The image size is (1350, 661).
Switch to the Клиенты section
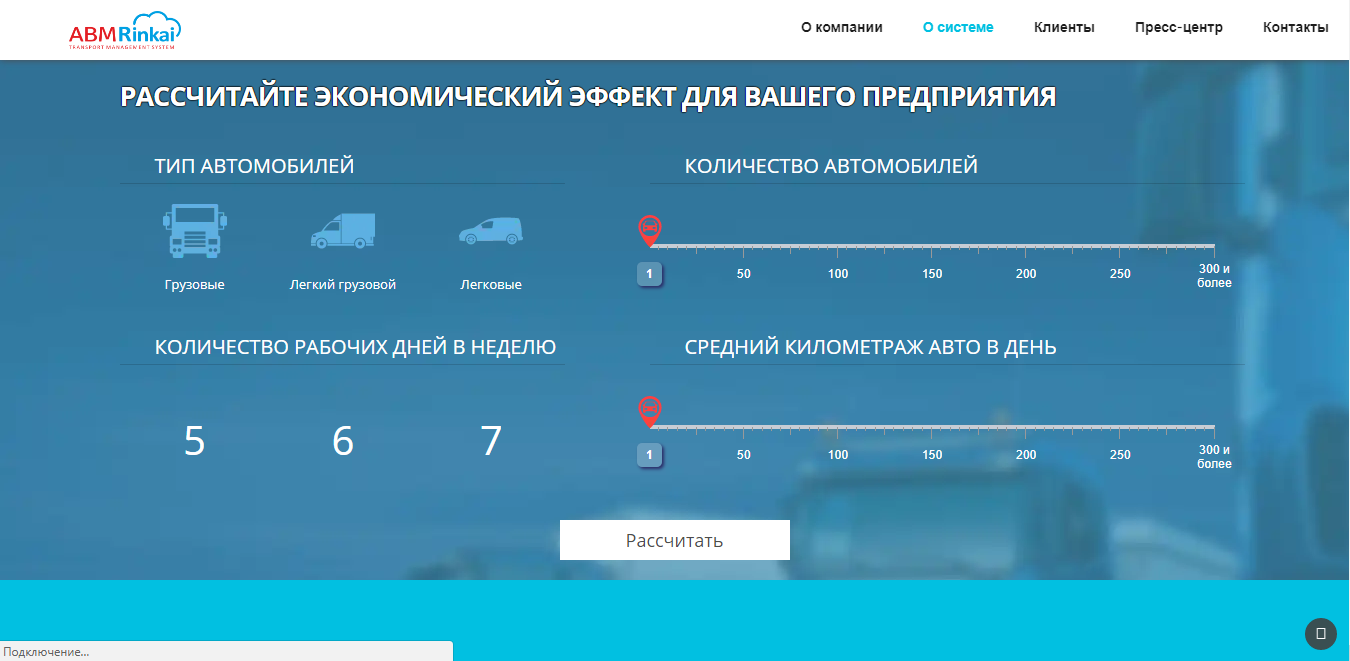point(1064,27)
